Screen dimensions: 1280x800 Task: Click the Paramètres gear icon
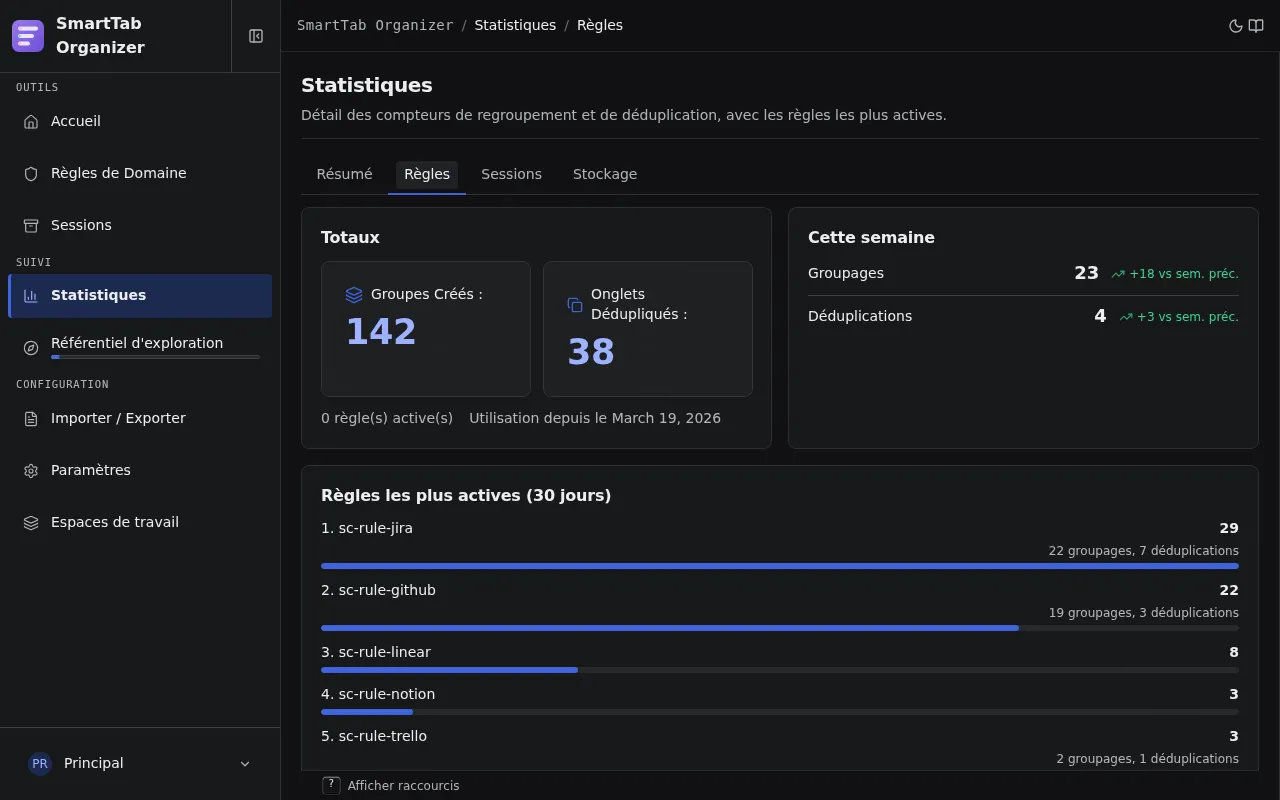tap(31, 471)
